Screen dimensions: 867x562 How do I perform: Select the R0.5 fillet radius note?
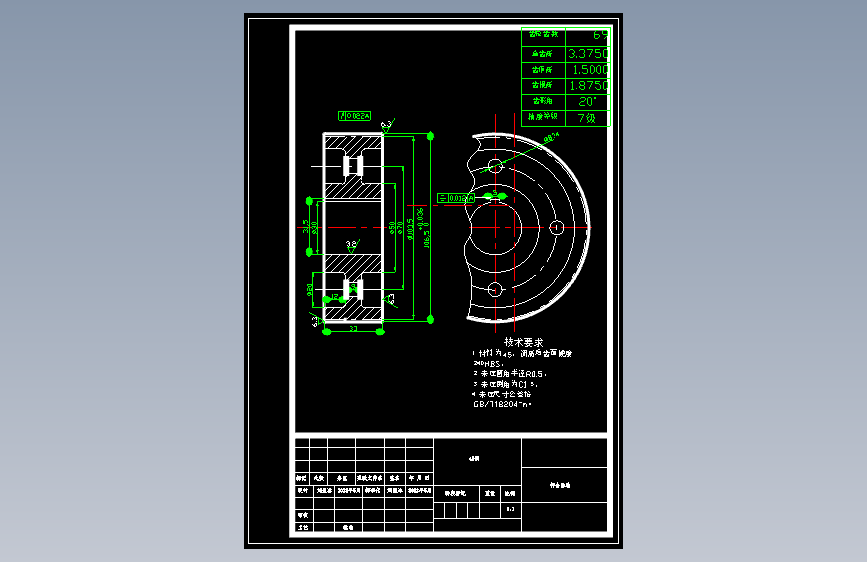(509, 374)
